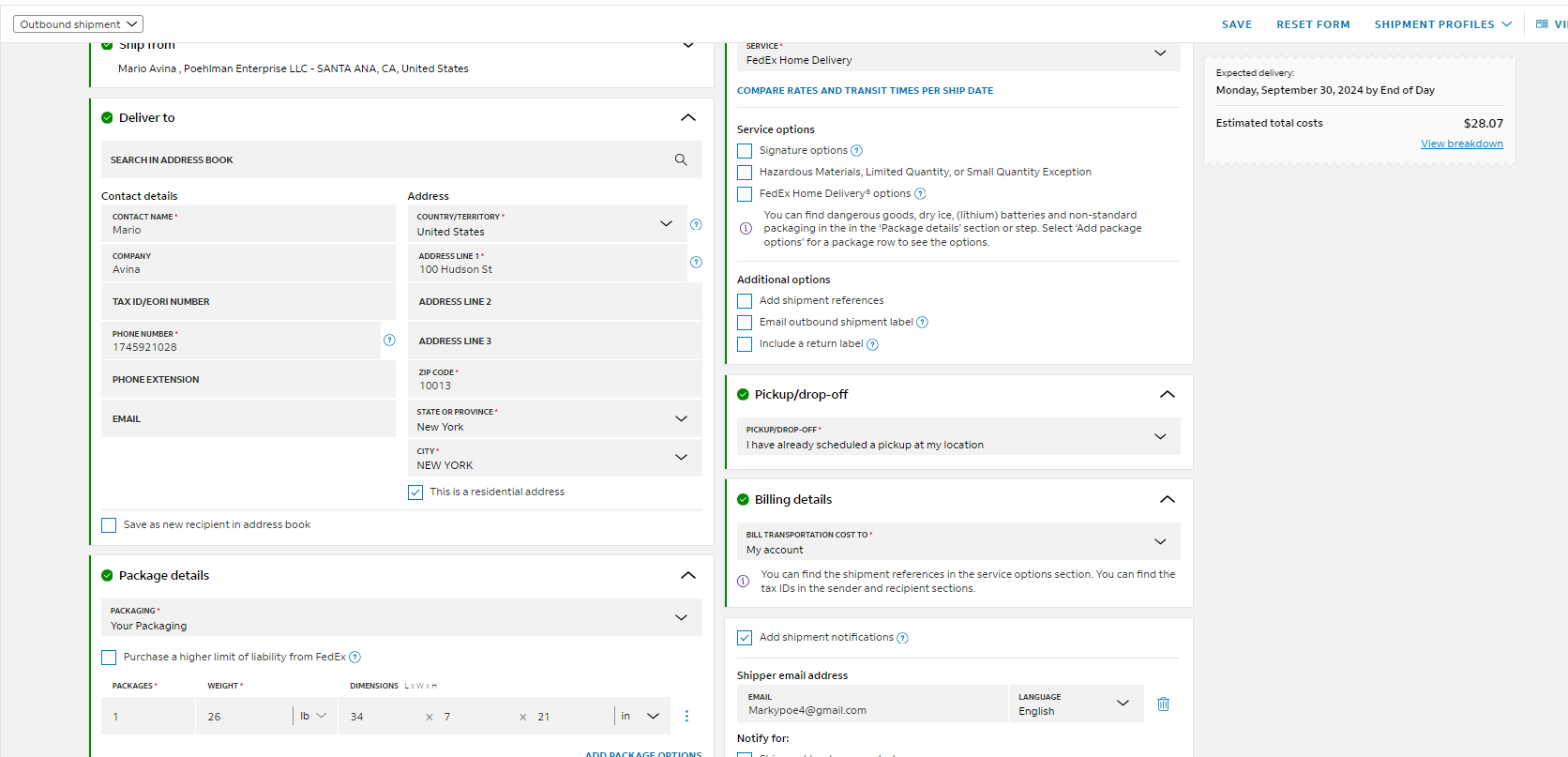
Task: Click the search icon in address book field
Action: coord(681,159)
